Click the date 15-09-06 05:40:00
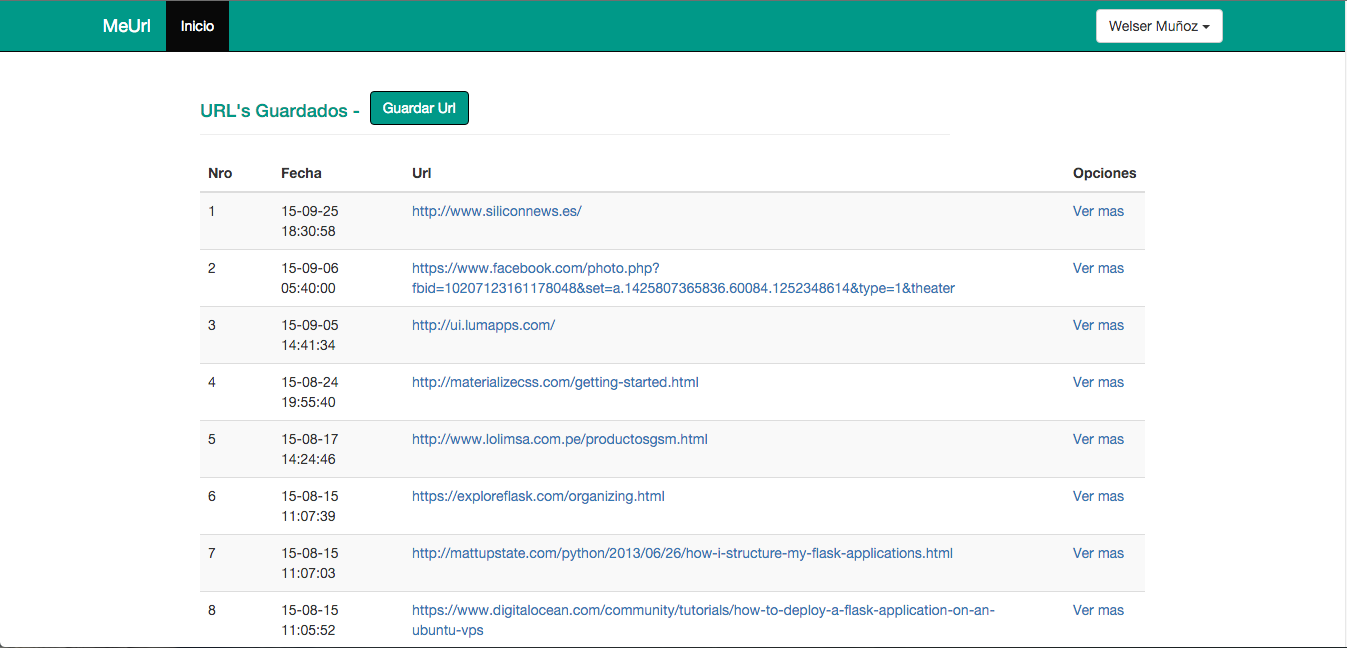Viewport: 1347px width, 648px height. click(310, 278)
